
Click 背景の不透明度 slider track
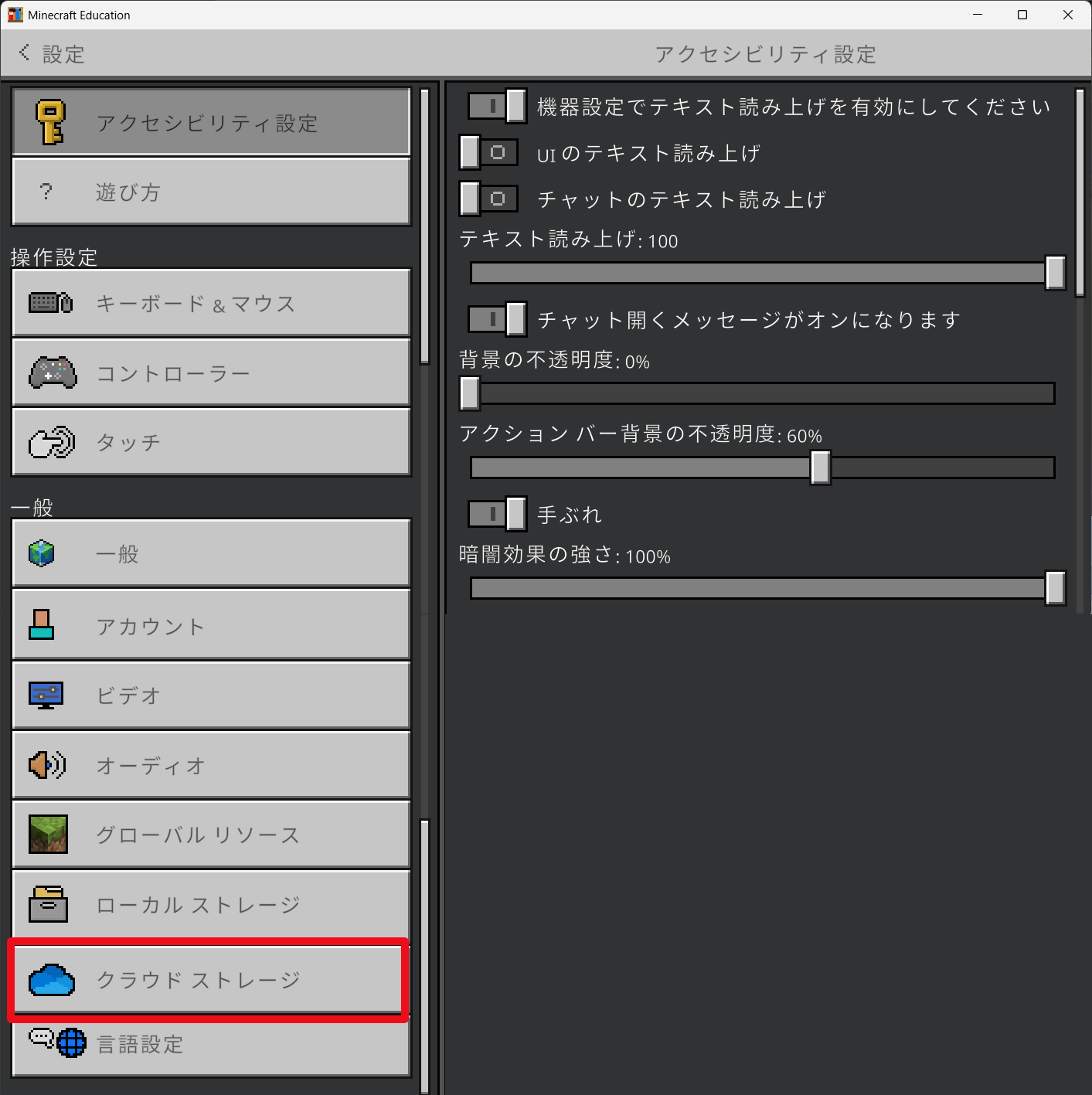click(763, 393)
